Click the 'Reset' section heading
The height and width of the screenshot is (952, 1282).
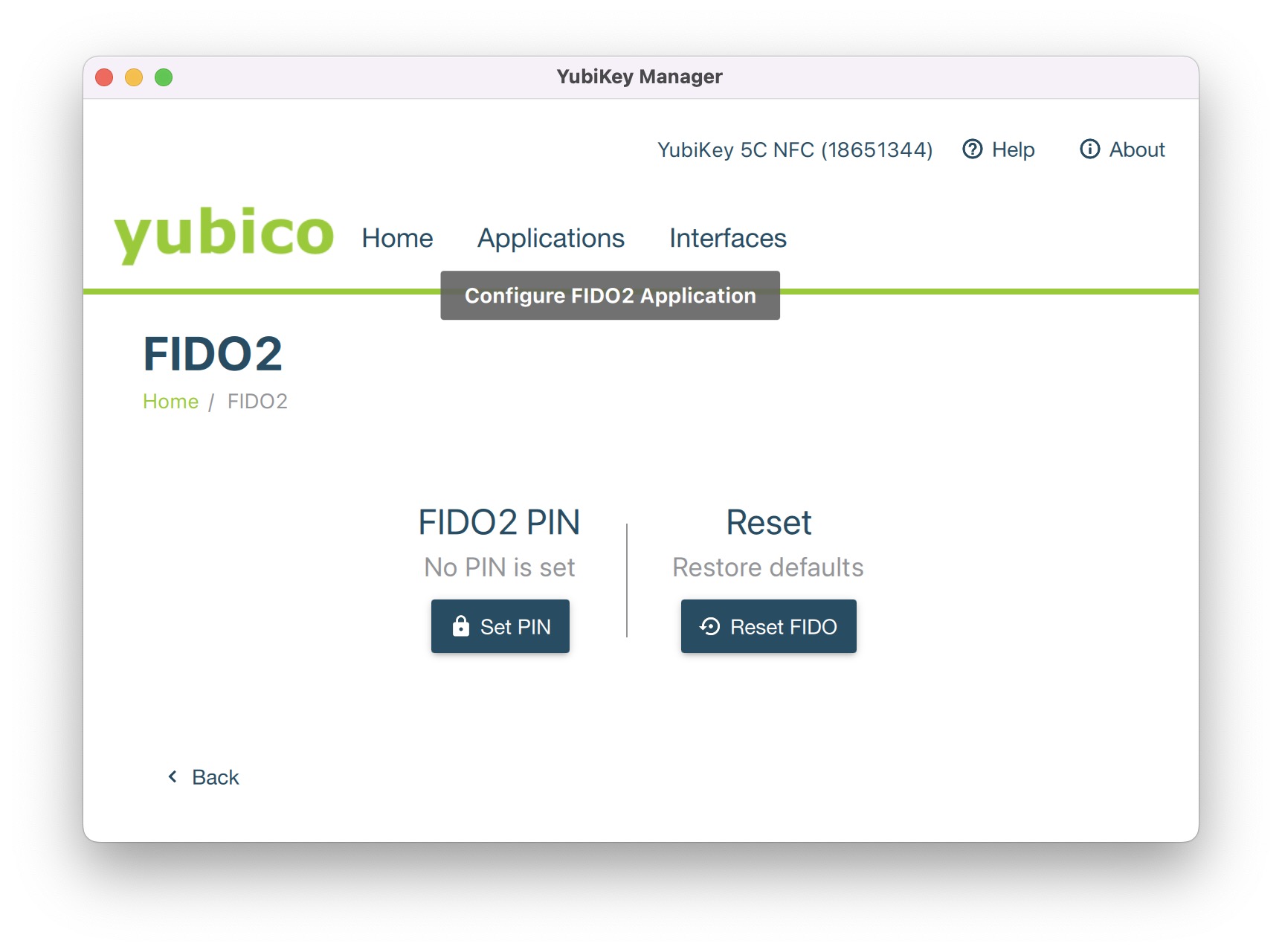[768, 522]
